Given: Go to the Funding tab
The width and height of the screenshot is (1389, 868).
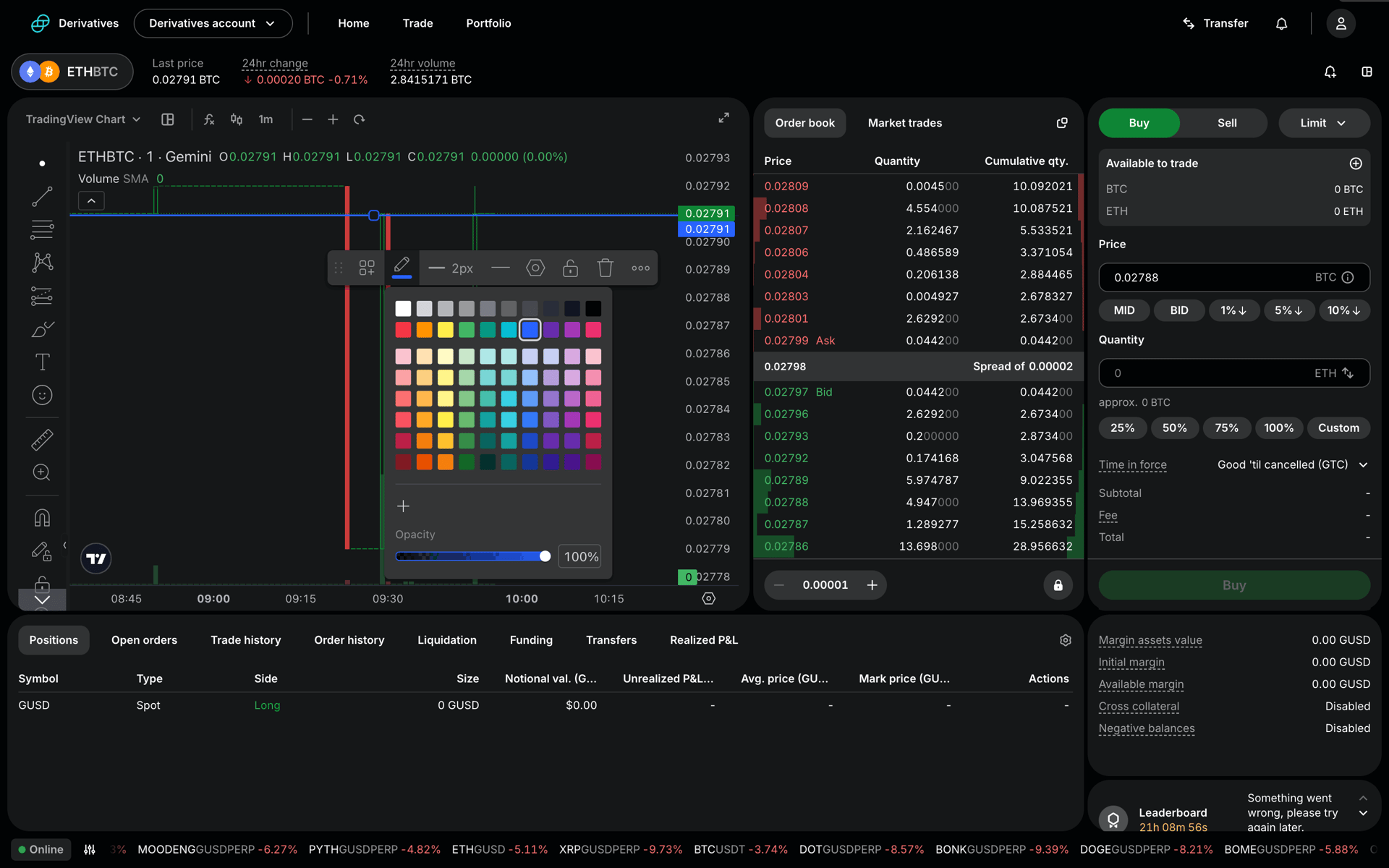Looking at the screenshot, I should pyautogui.click(x=531, y=640).
